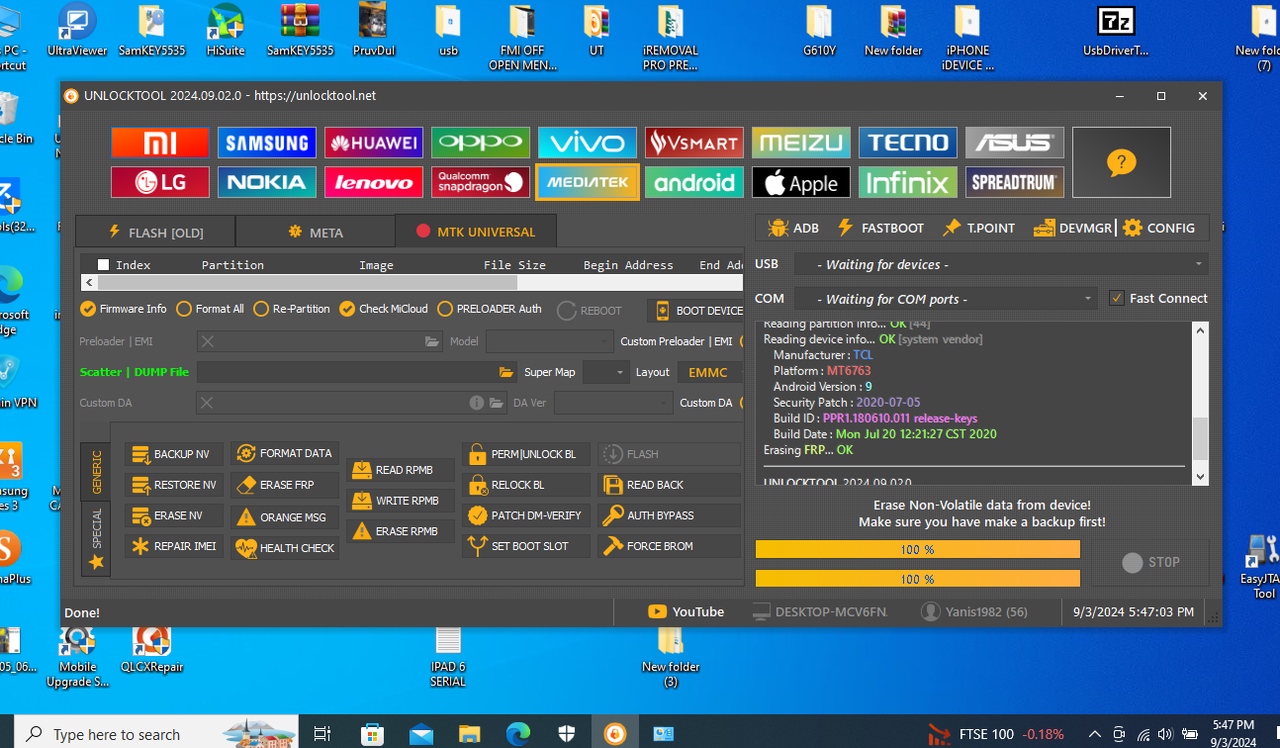Switch to the FLASH [OLD] tab
The width and height of the screenshot is (1280, 748).
[x=156, y=232]
